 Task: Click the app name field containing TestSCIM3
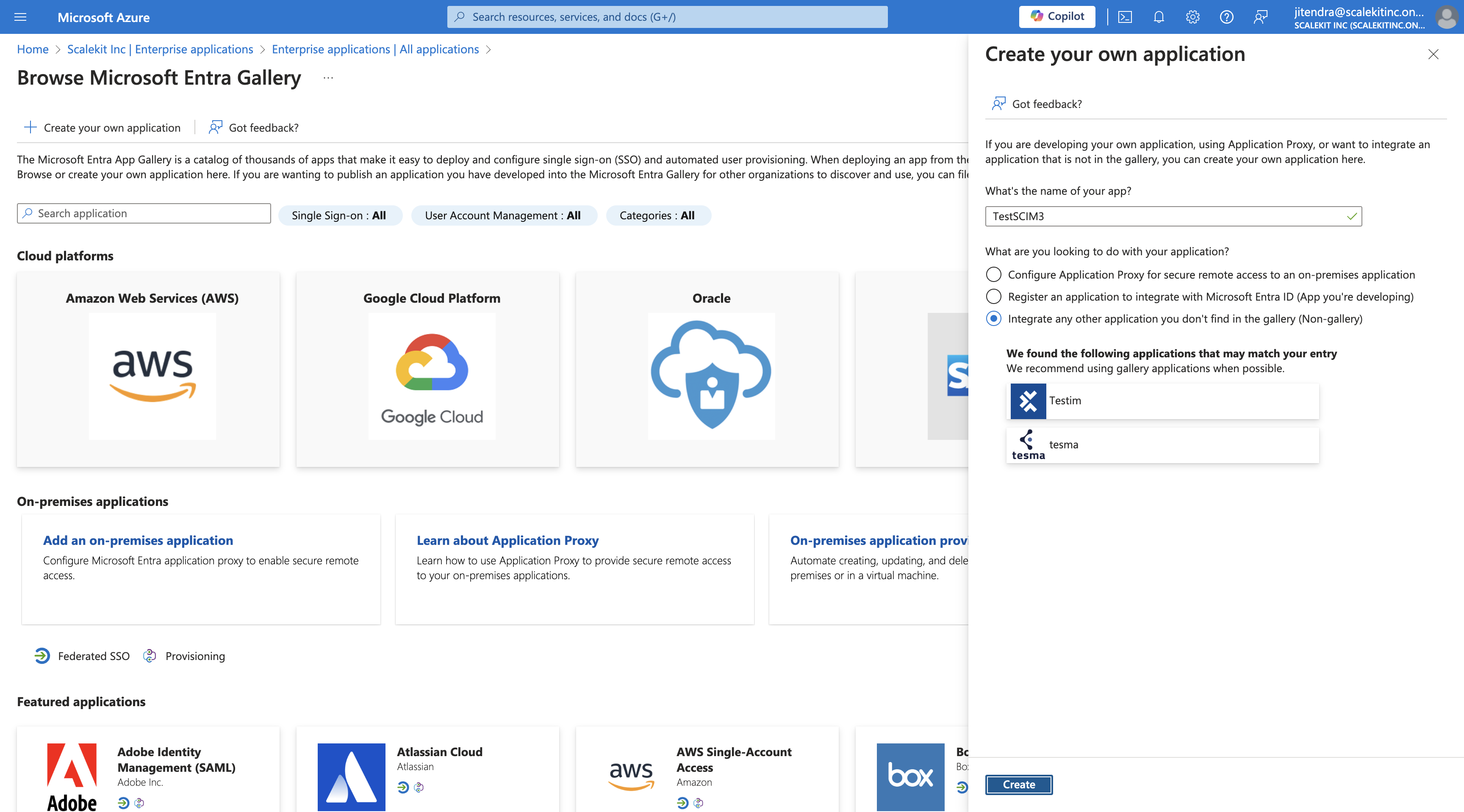(x=1173, y=216)
